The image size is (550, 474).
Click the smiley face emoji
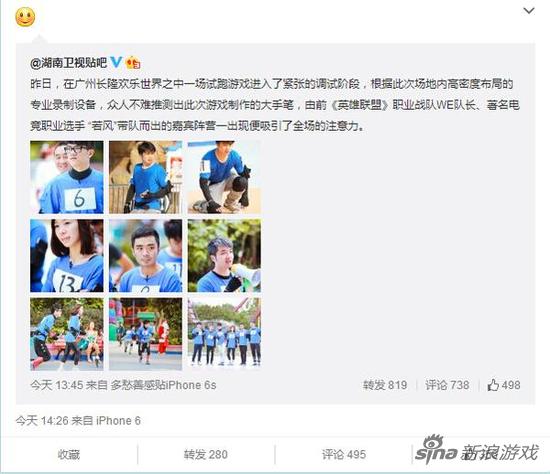tap(25, 17)
